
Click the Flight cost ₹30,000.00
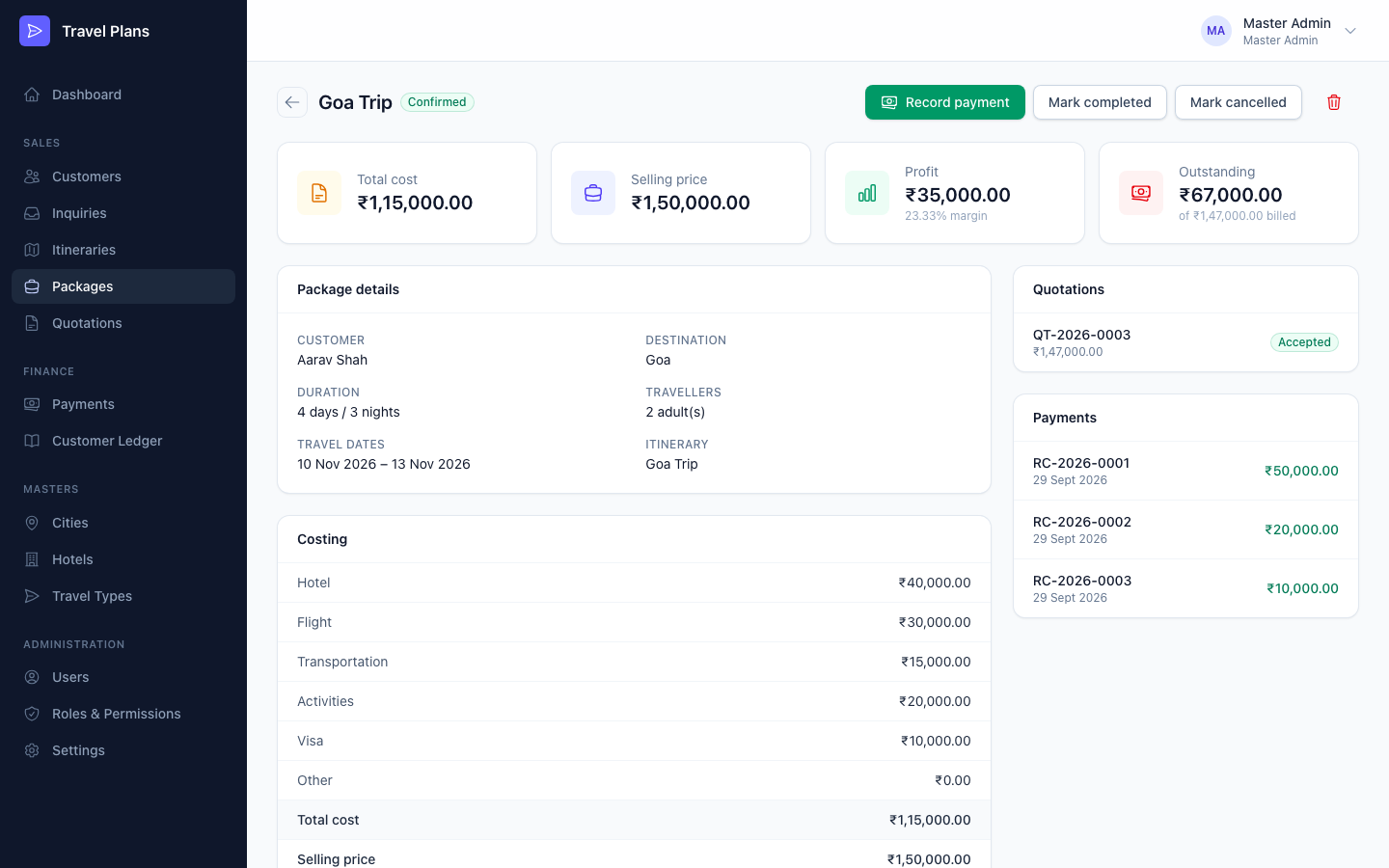click(935, 622)
